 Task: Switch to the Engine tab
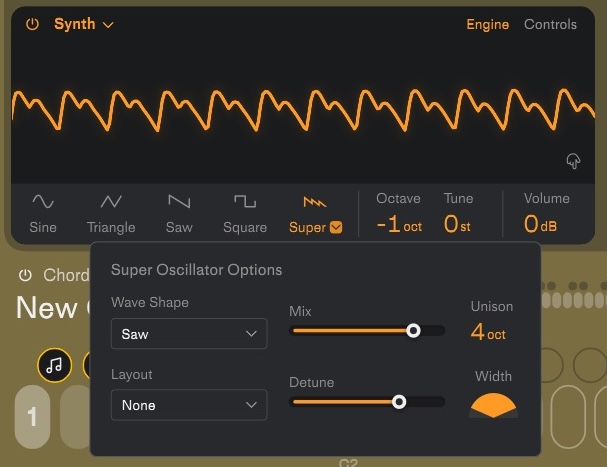488,24
